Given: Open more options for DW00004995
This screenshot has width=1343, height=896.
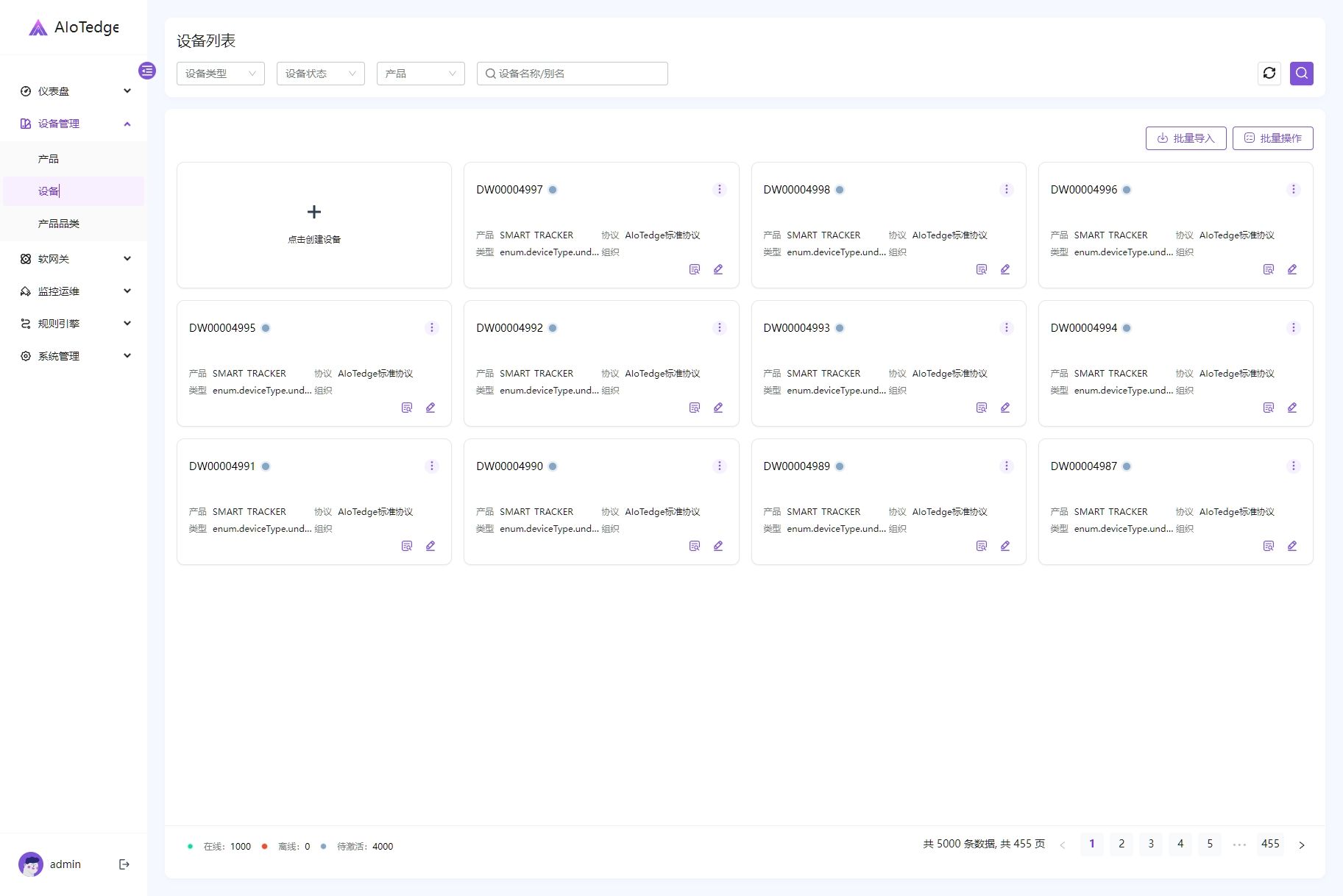Looking at the screenshot, I should (432, 328).
